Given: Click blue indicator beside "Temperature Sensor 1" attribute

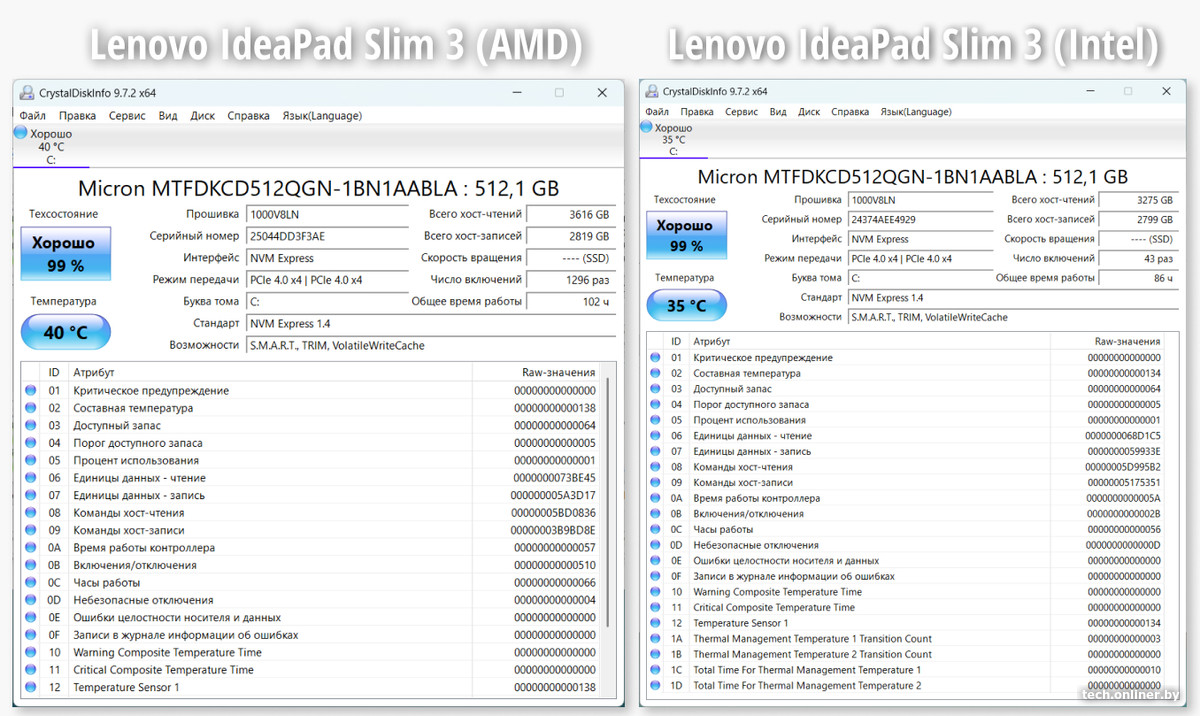Looking at the screenshot, I should coord(31,687).
